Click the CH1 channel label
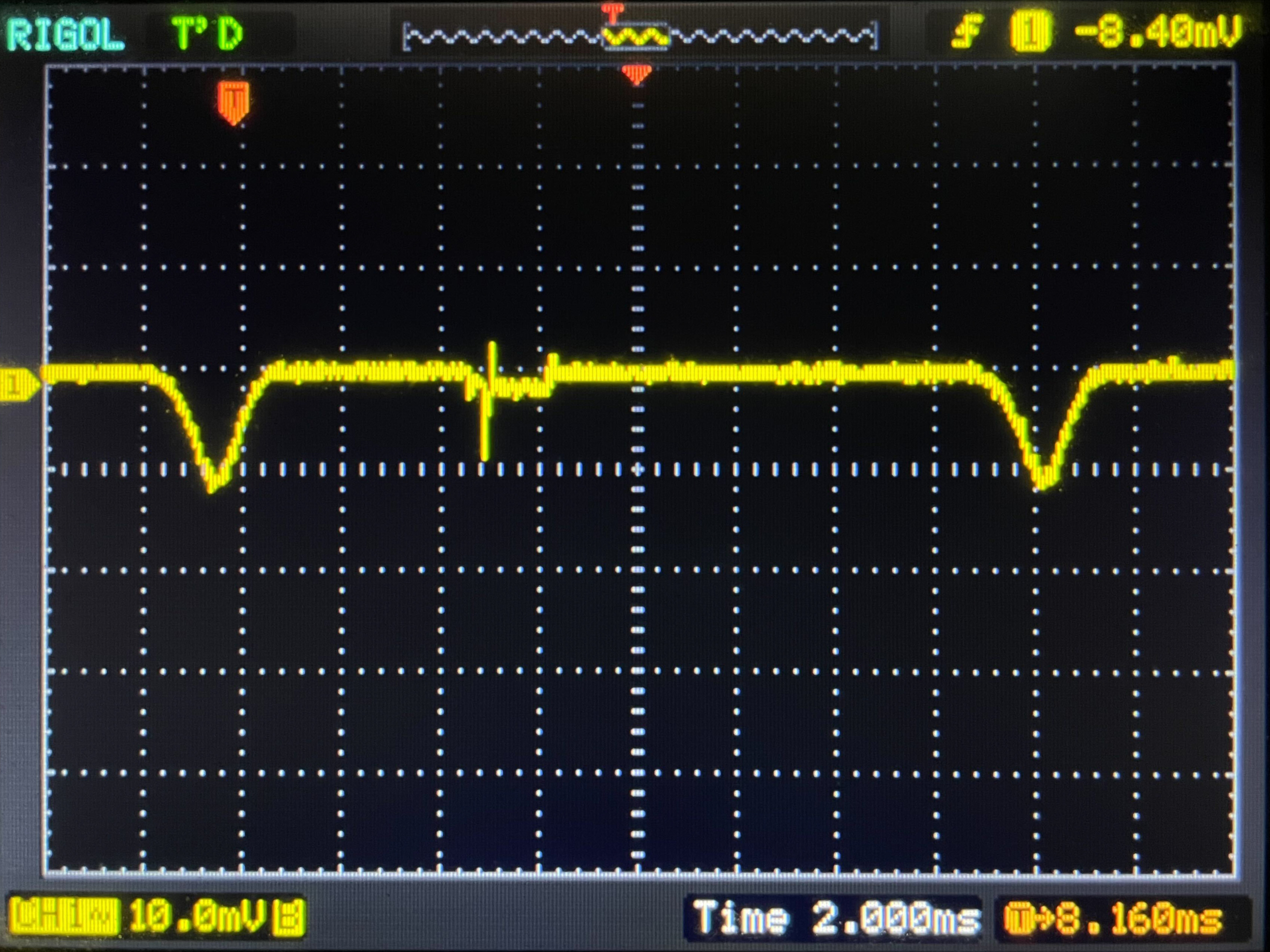Screen dimensions: 1270x952 [64, 916]
